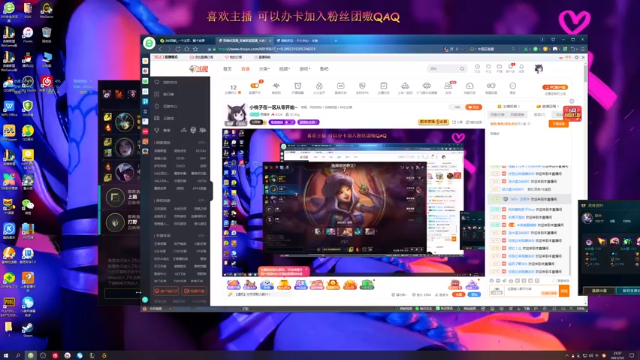Click the smiley face more icon in toolbar
The image size is (640, 360).
513,87
